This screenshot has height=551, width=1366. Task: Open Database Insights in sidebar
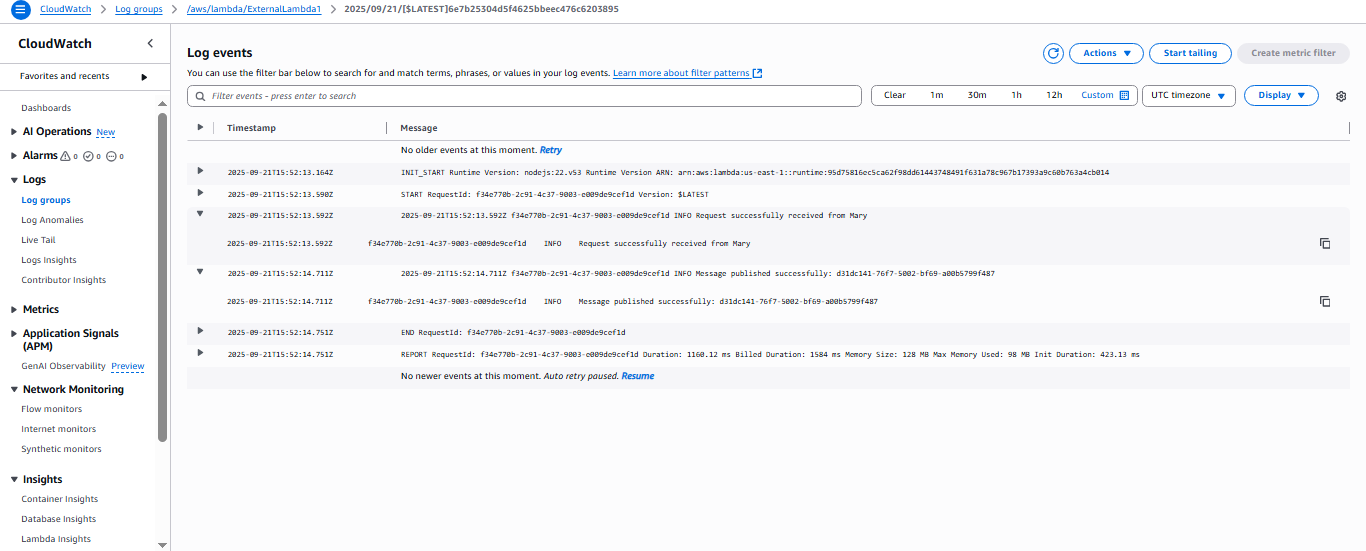click(59, 519)
